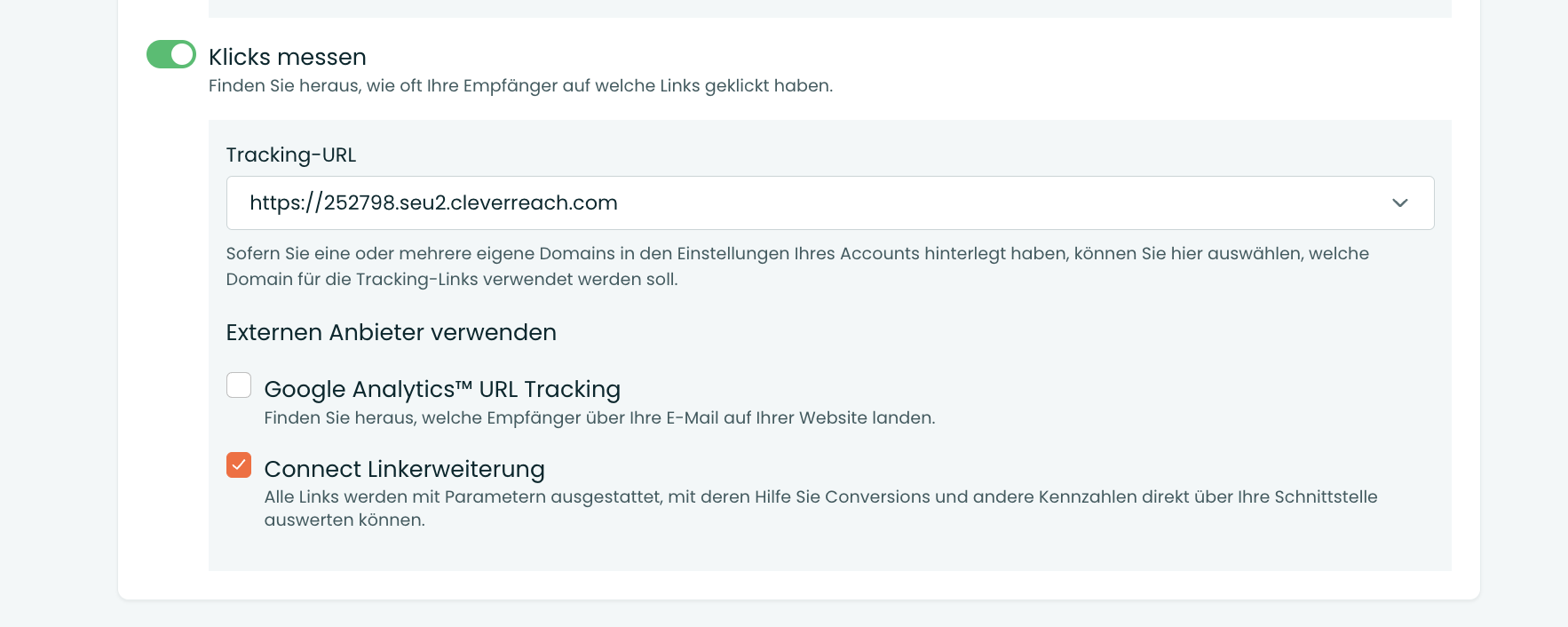Click the Connect Linkerweiterung label text

(x=404, y=469)
